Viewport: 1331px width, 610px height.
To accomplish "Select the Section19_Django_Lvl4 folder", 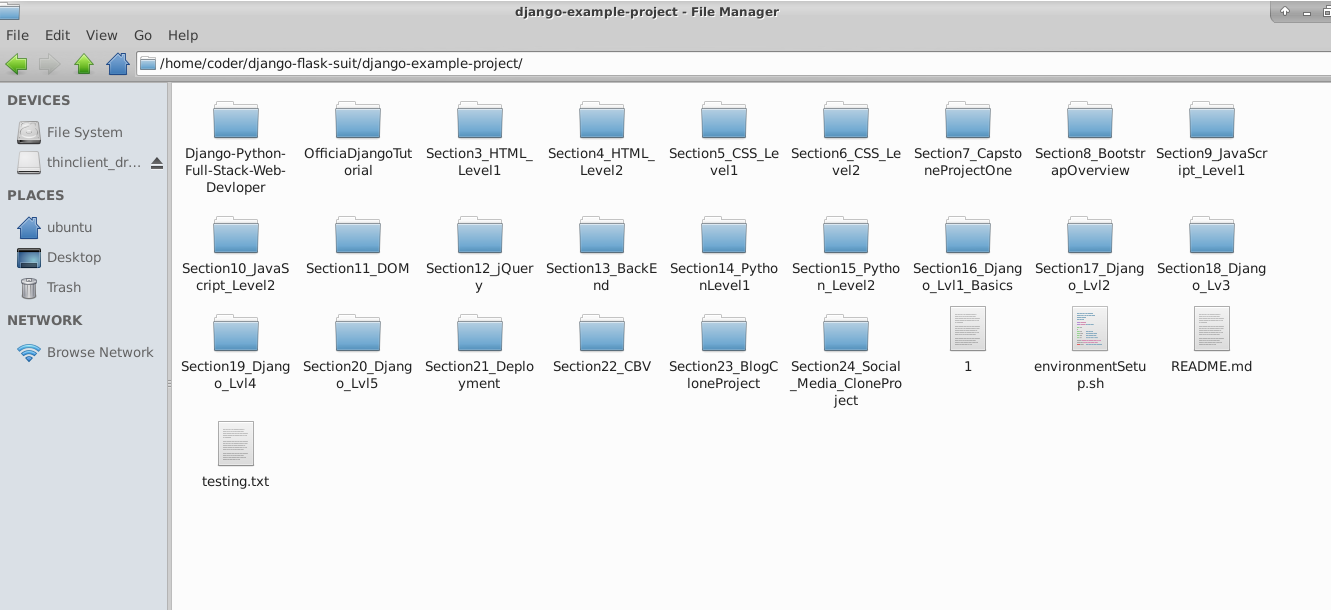I will coord(236,352).
